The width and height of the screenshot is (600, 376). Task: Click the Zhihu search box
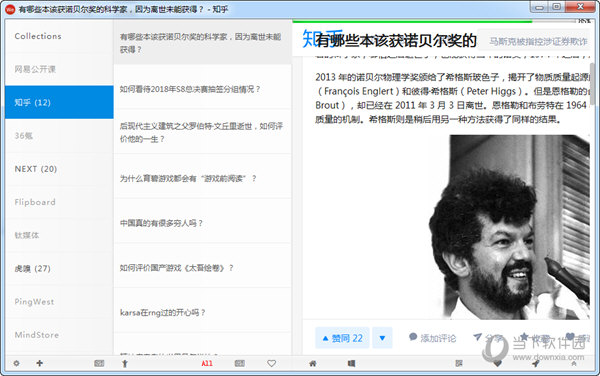click(x=534, y=41)
